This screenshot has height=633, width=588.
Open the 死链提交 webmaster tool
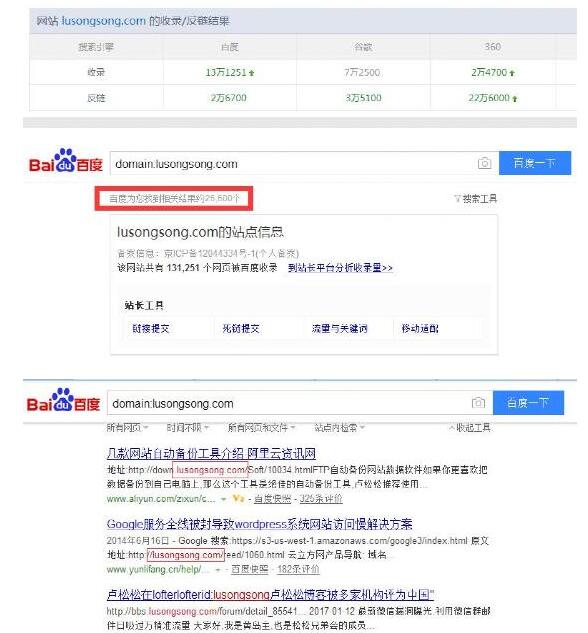(241, 329)
